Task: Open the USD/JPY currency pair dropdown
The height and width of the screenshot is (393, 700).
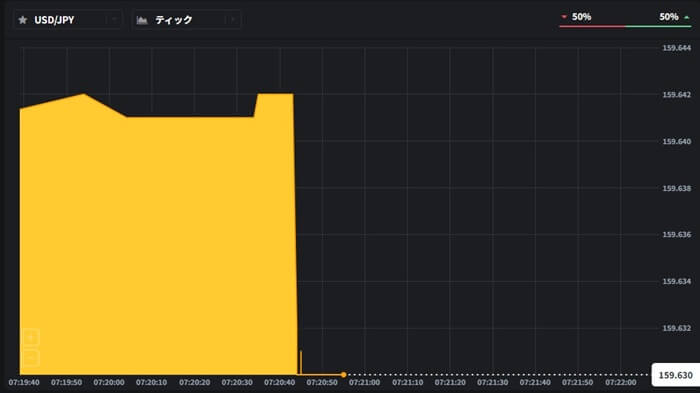Action: 68,20
